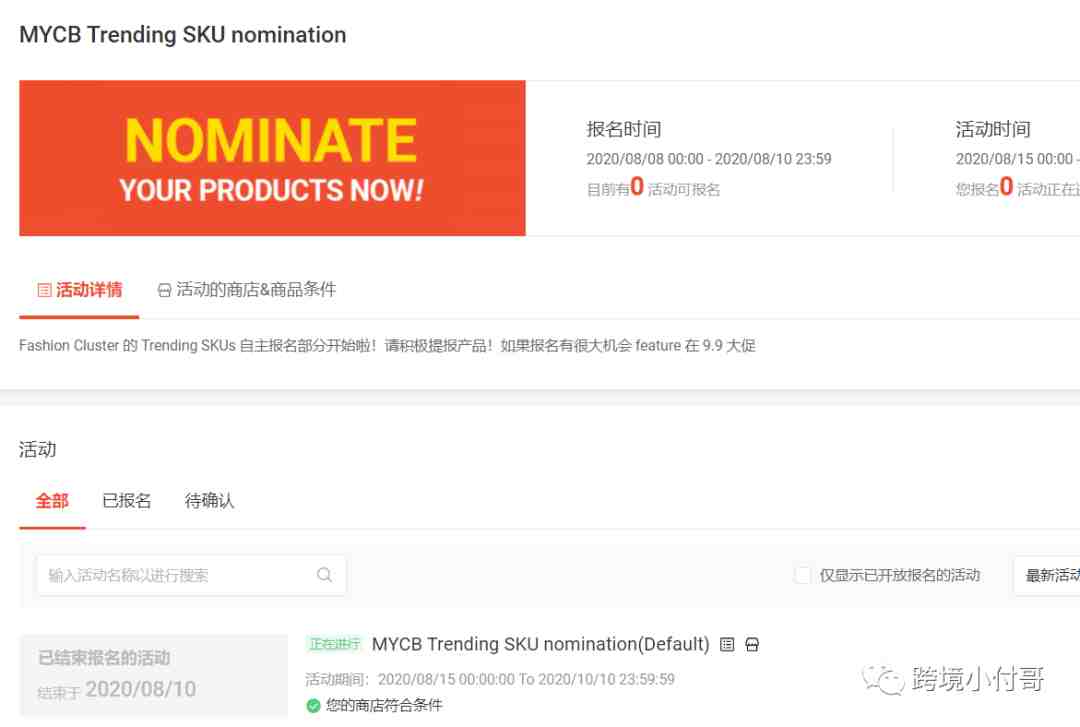1080x727 pixels.
Task: Select the 待确认 tab
Action: pos(209,501)
